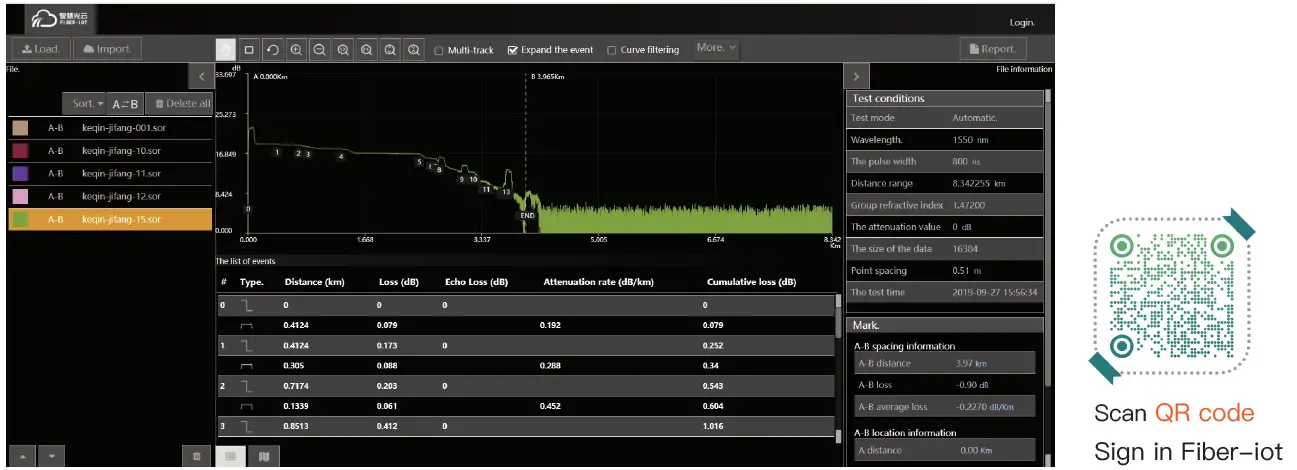Enable Curve filtering checkbox
The image size is (1297, 470).
tap(612, 50)
